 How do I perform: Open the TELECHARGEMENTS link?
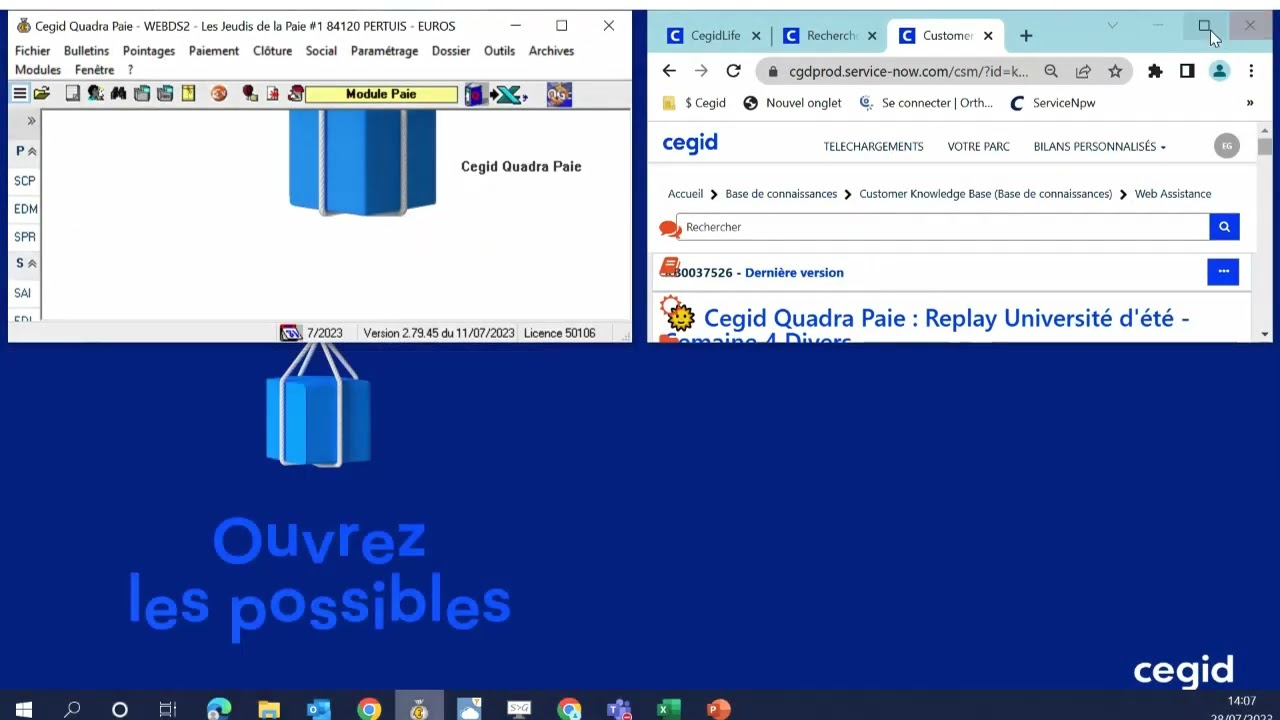point(873,146)
